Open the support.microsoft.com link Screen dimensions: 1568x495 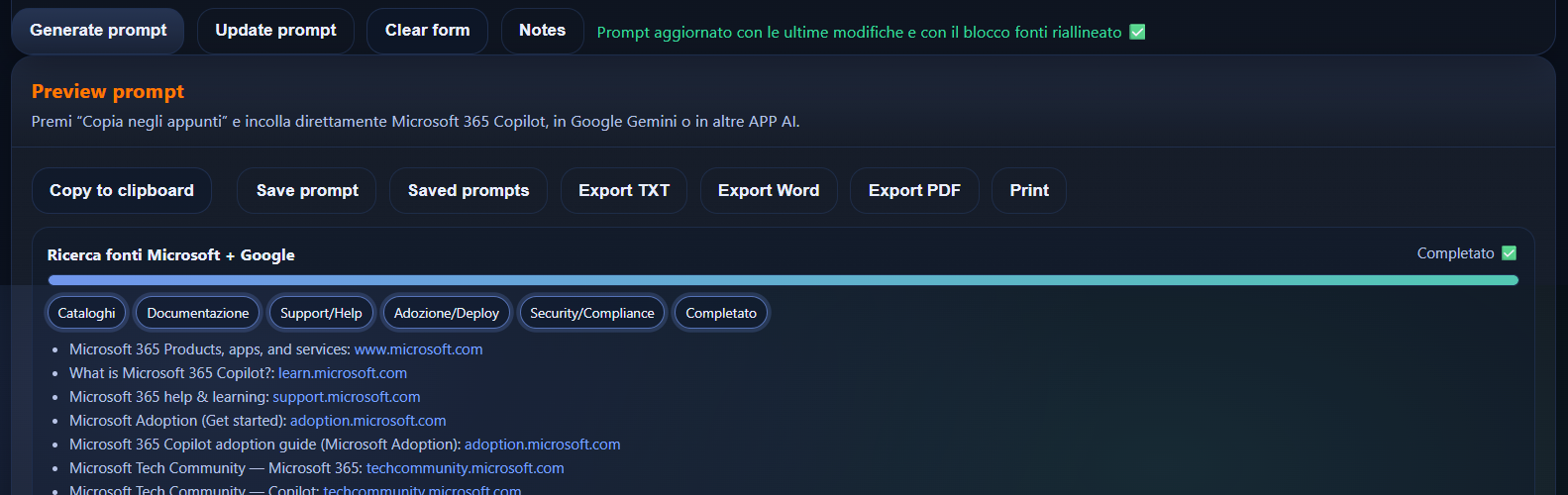(x=347, y=397)
